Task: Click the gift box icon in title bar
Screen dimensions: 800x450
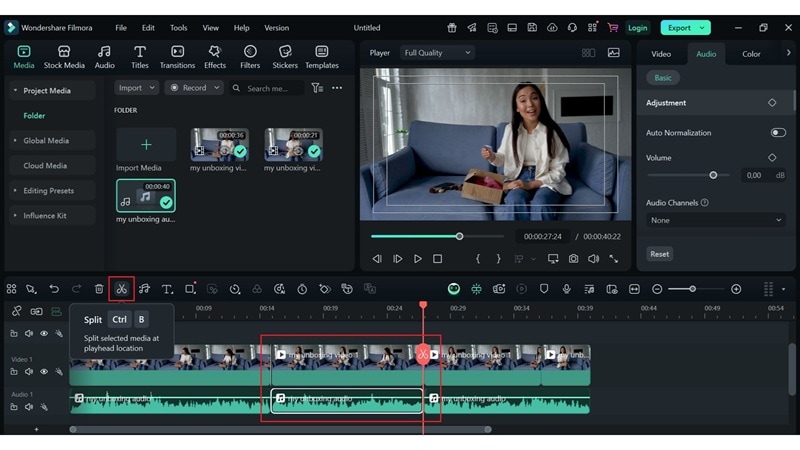Action: click(x=452, y=28)
